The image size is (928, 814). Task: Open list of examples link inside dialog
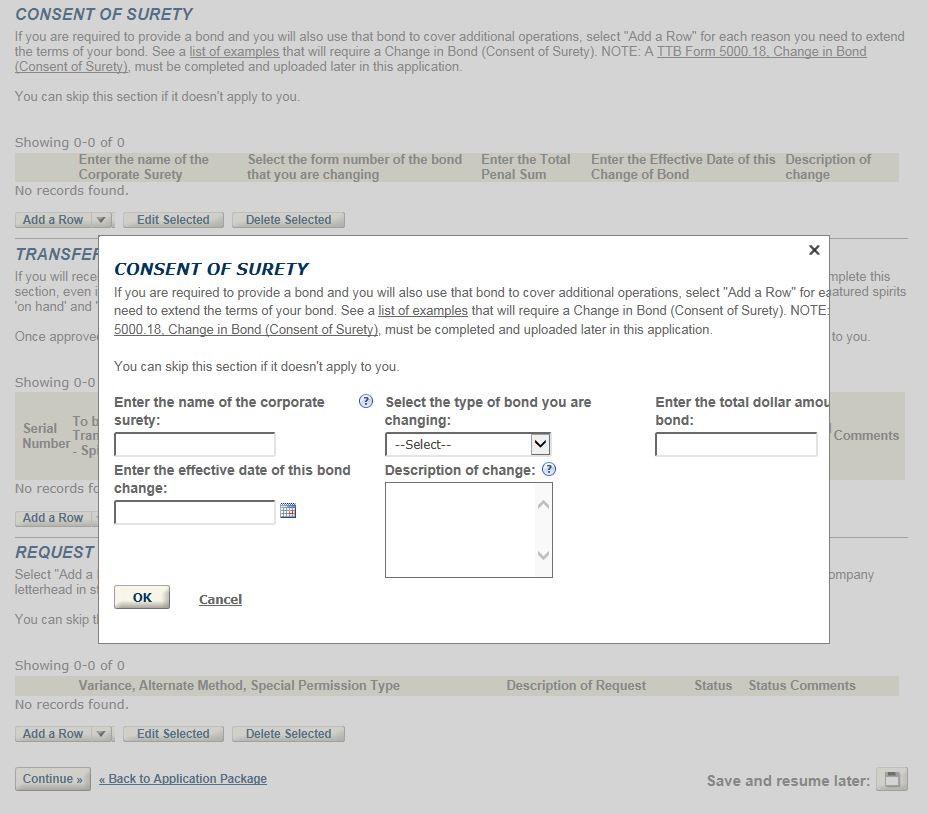[x=422, y=311]
